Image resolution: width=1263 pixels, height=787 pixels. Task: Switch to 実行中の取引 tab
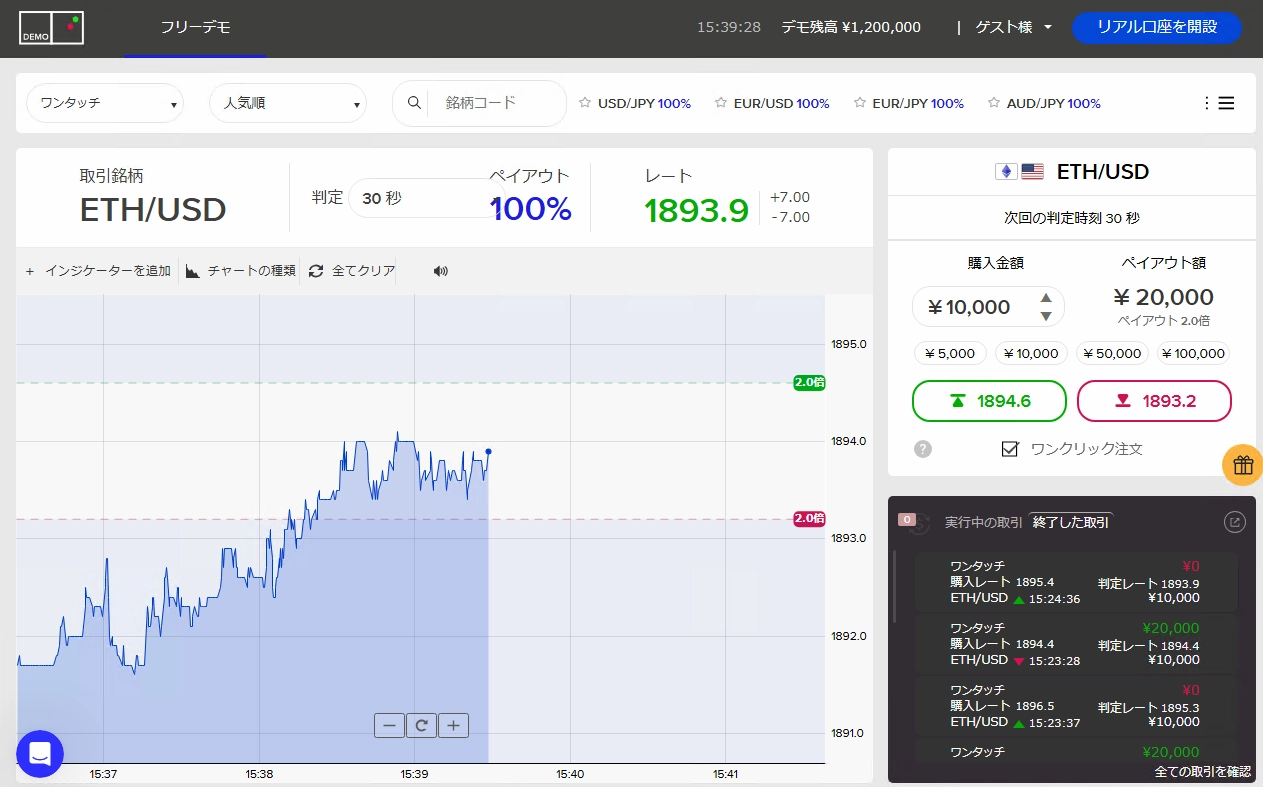pyautogui.click(x=984, y=522)
